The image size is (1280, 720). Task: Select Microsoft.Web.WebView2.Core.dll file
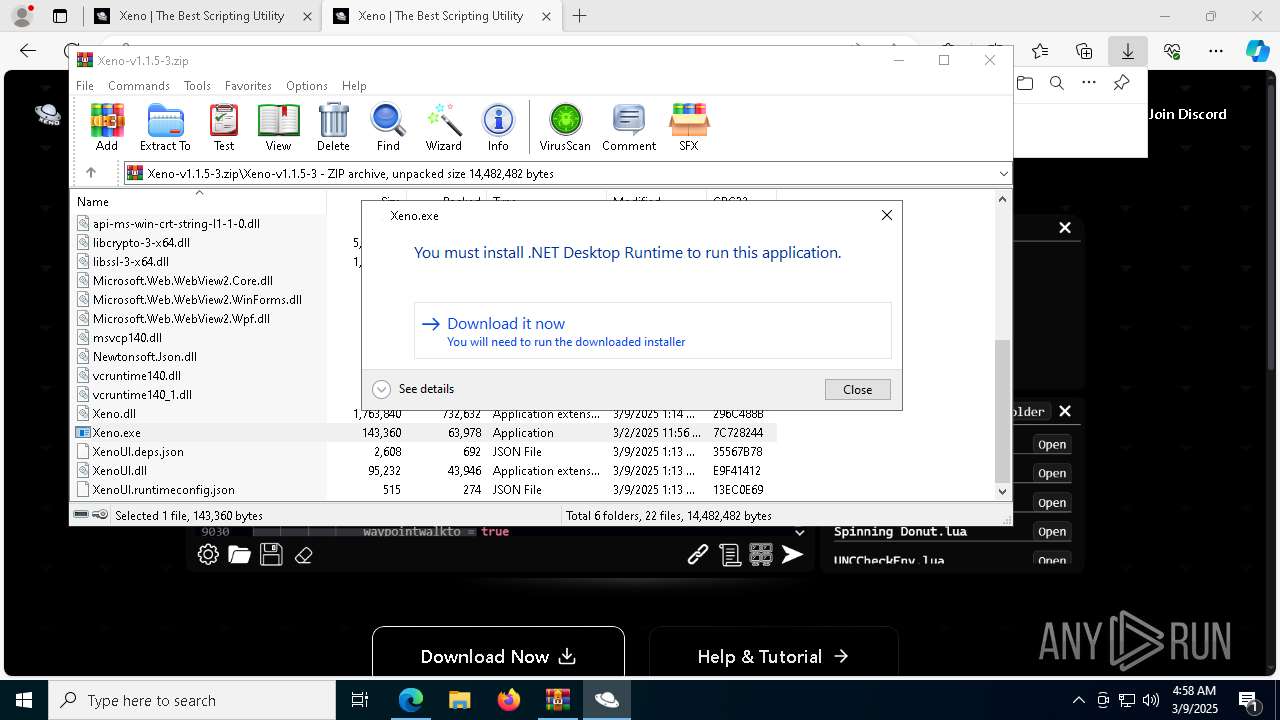pos(183,281)
